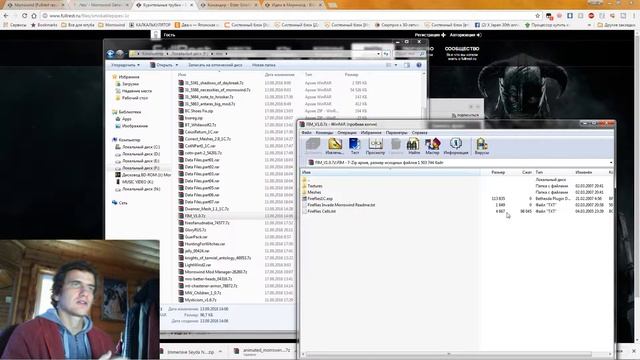Expand the arrow next to Открыть in Explorer
640x360 pixels.
coord(176,65)
